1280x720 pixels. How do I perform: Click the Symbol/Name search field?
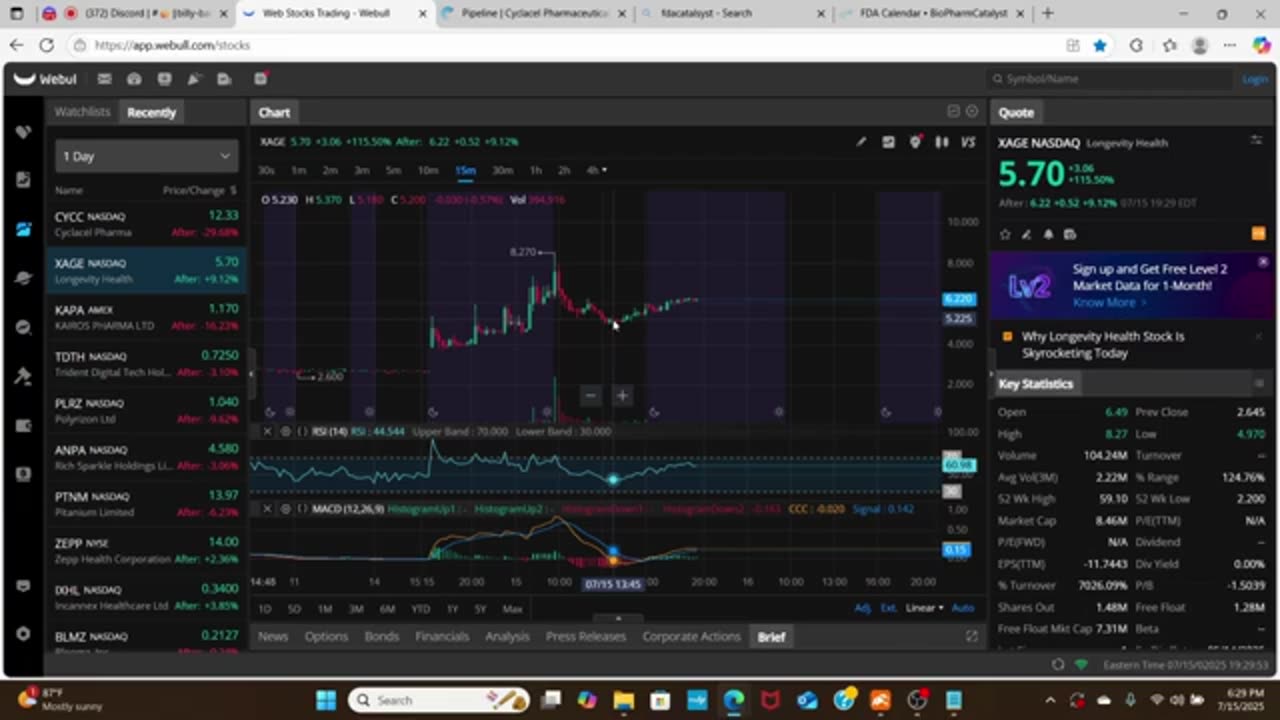coord(1110,79)
